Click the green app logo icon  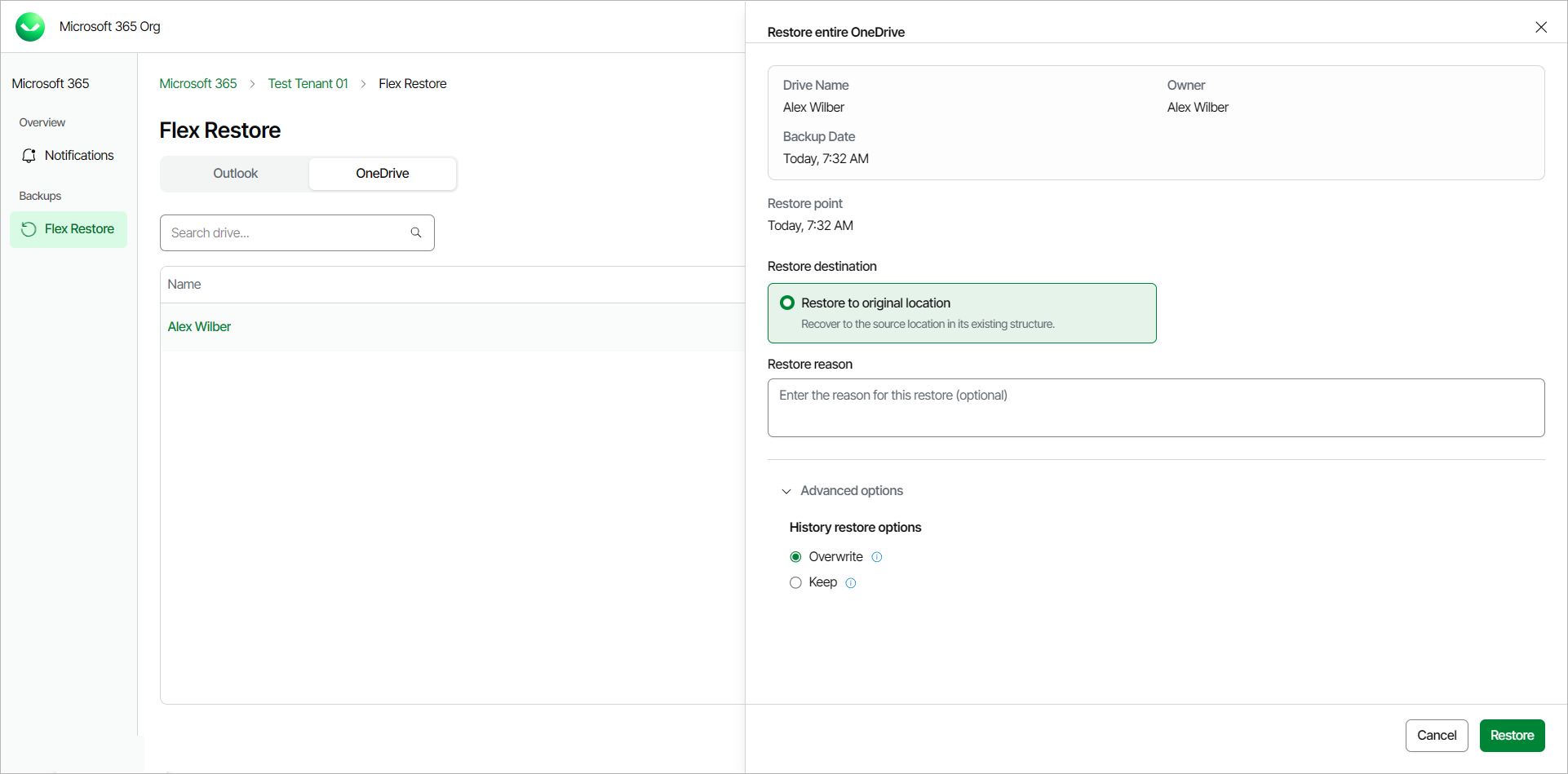[x=31, y=27]
